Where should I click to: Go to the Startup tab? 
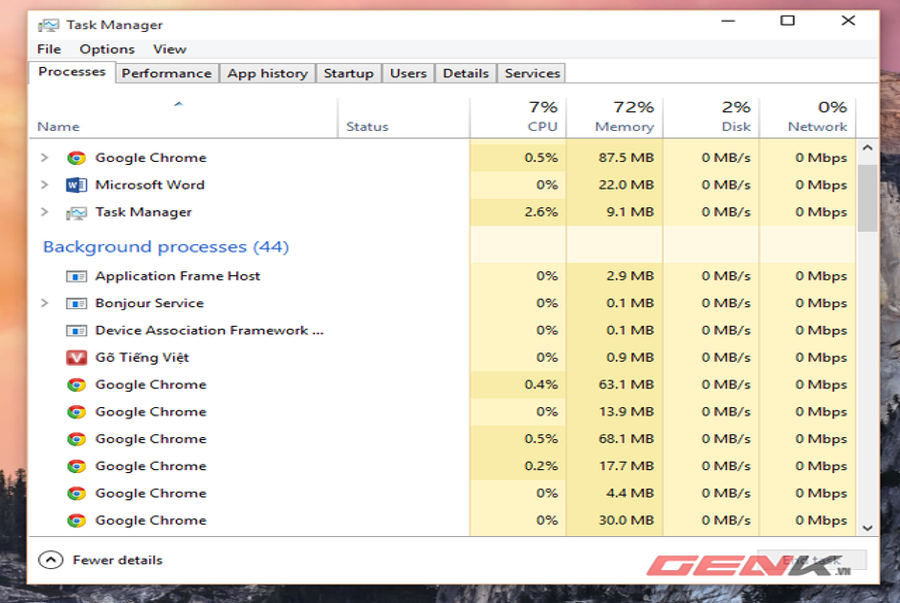(348, 73)
